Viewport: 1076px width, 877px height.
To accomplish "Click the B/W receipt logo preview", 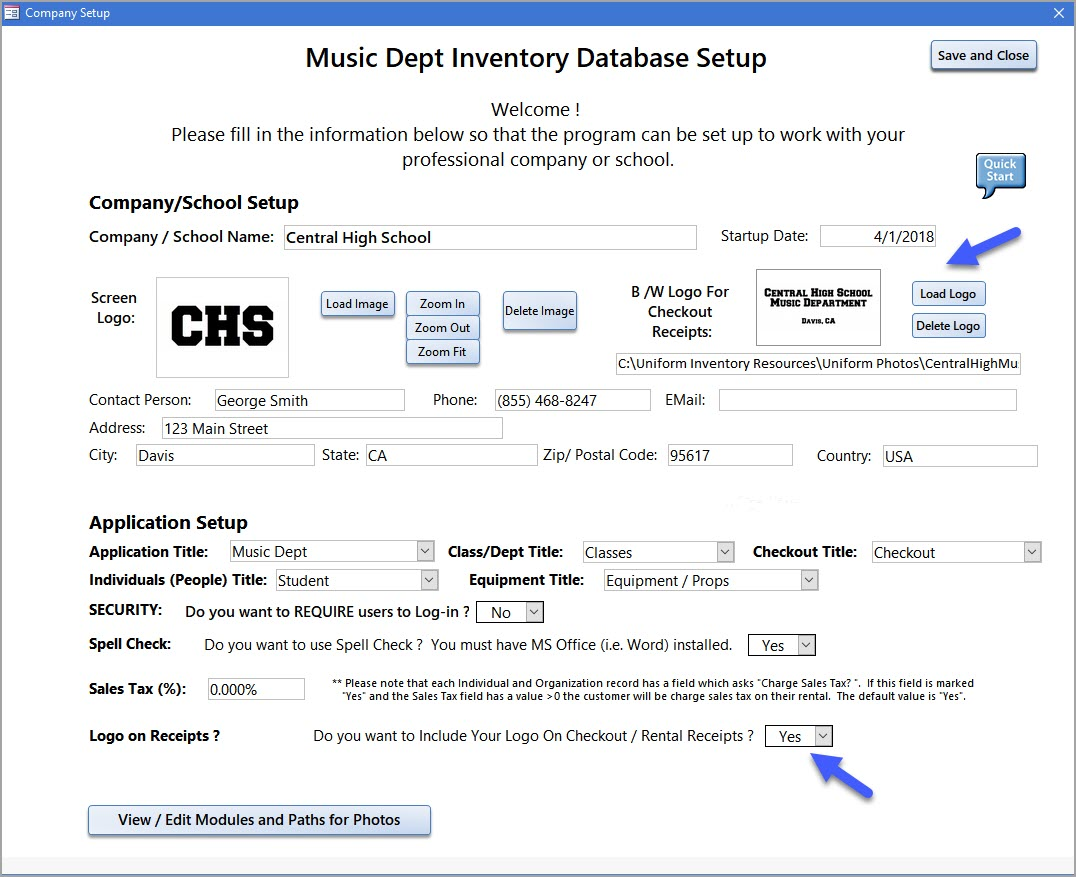I will tap(818, 307).
